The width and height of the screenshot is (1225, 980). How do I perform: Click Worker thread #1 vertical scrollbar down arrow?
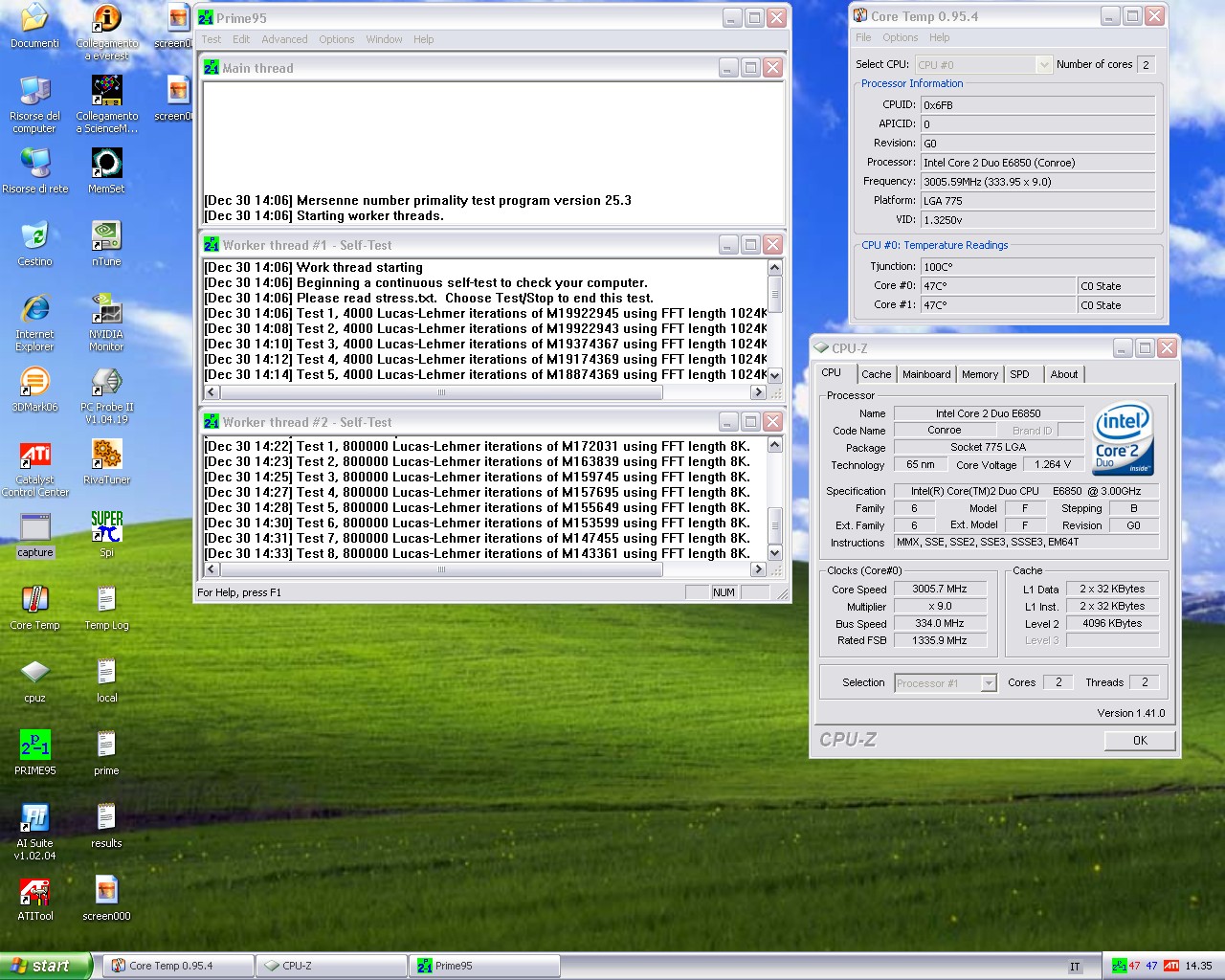tap(775, 376)
